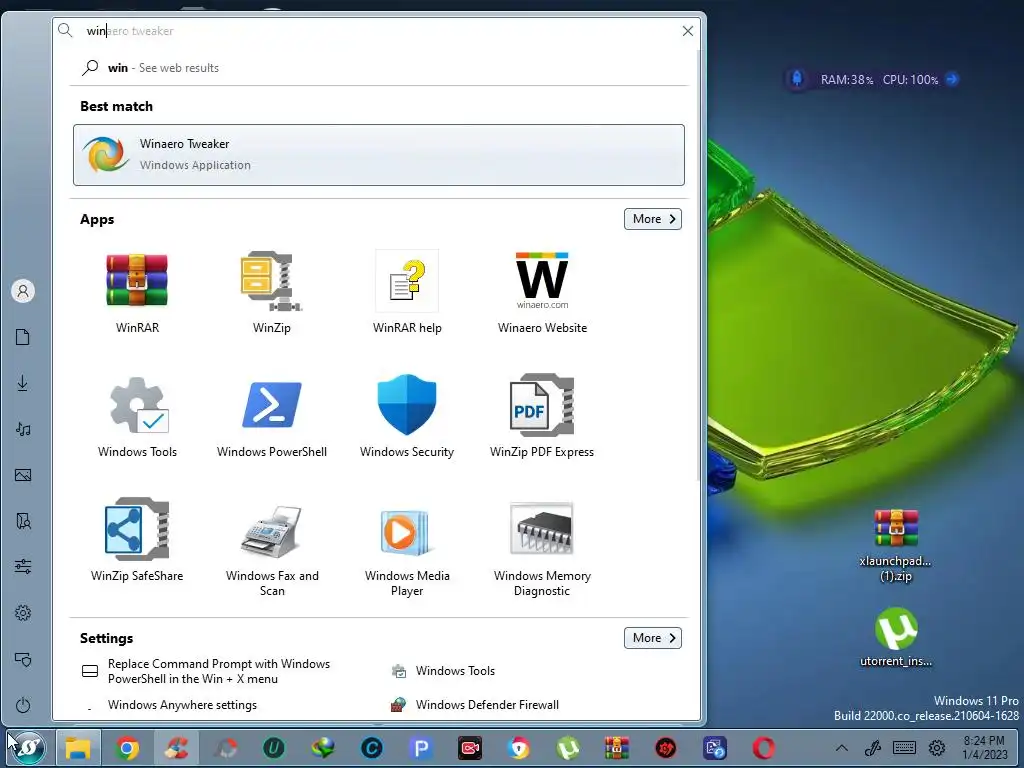
Task: Open WinRAR help app
Action: pyautogui.click(x=407, y=293)
